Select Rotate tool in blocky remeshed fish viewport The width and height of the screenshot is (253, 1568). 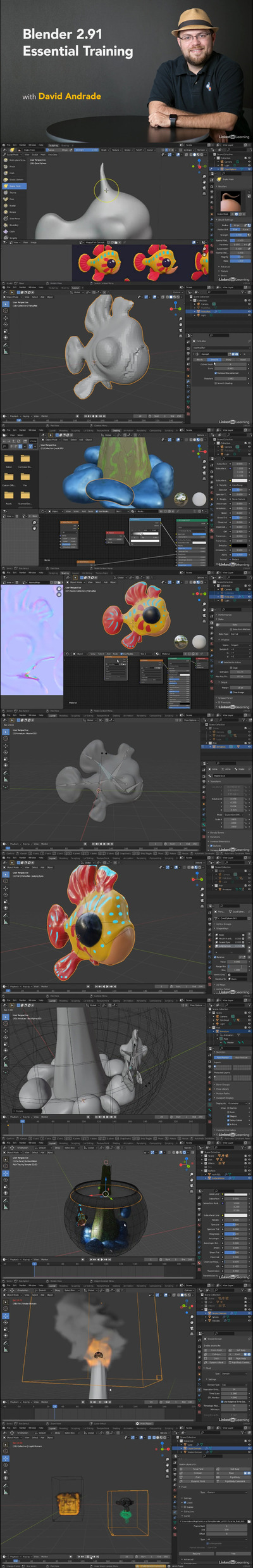click(6, 324)
